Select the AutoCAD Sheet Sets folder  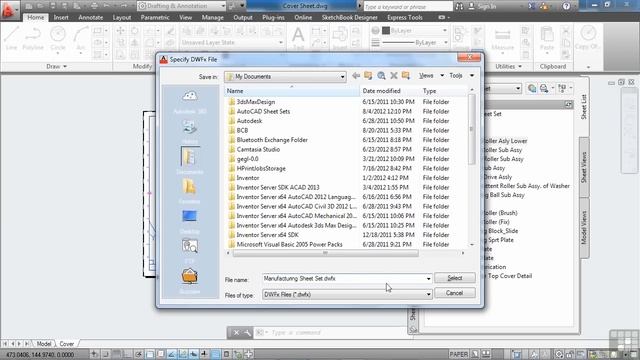[x=263, y=111]
